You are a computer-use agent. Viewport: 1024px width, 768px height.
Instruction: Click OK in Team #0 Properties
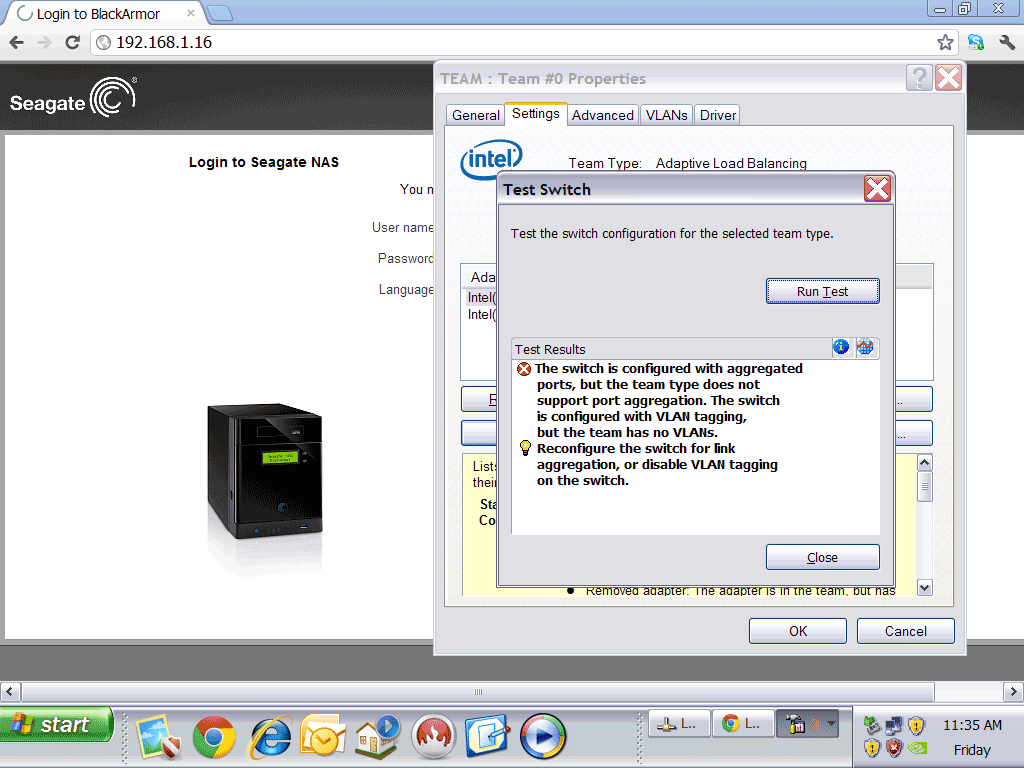coord(797,631)
